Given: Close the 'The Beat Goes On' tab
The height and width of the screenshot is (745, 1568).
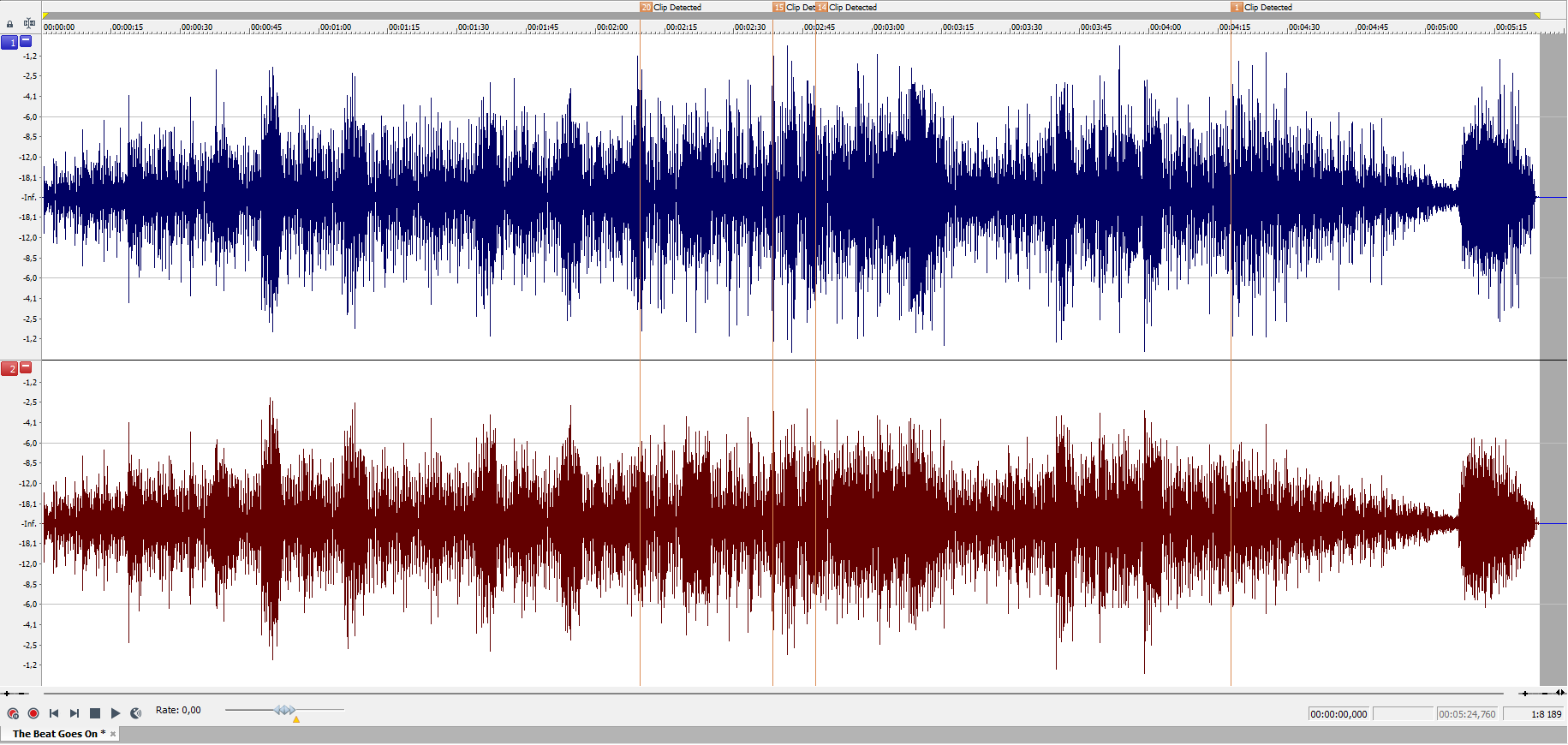Looking at the screenshot, I should (113, 734).
